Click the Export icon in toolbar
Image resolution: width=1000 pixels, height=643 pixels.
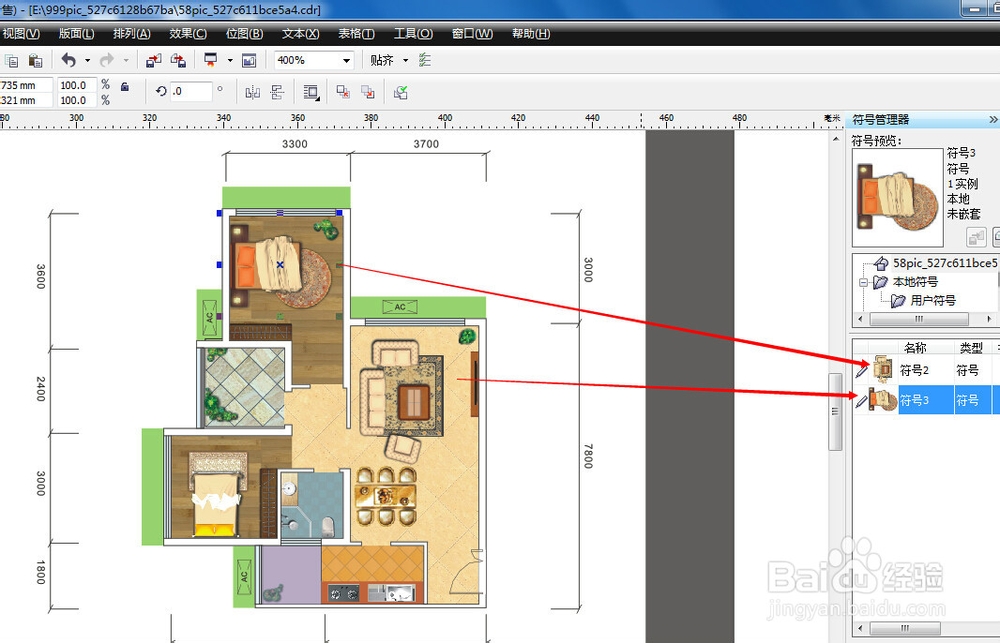click(x=179, y=61)
